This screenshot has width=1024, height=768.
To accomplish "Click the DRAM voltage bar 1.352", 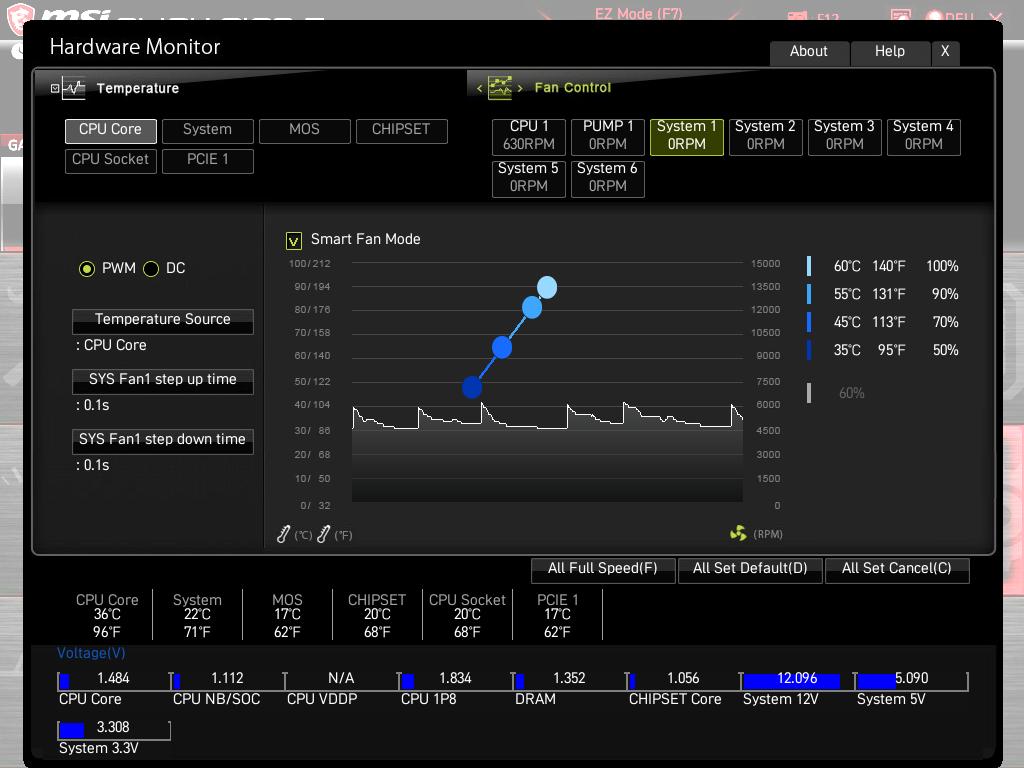I will 569,680.
